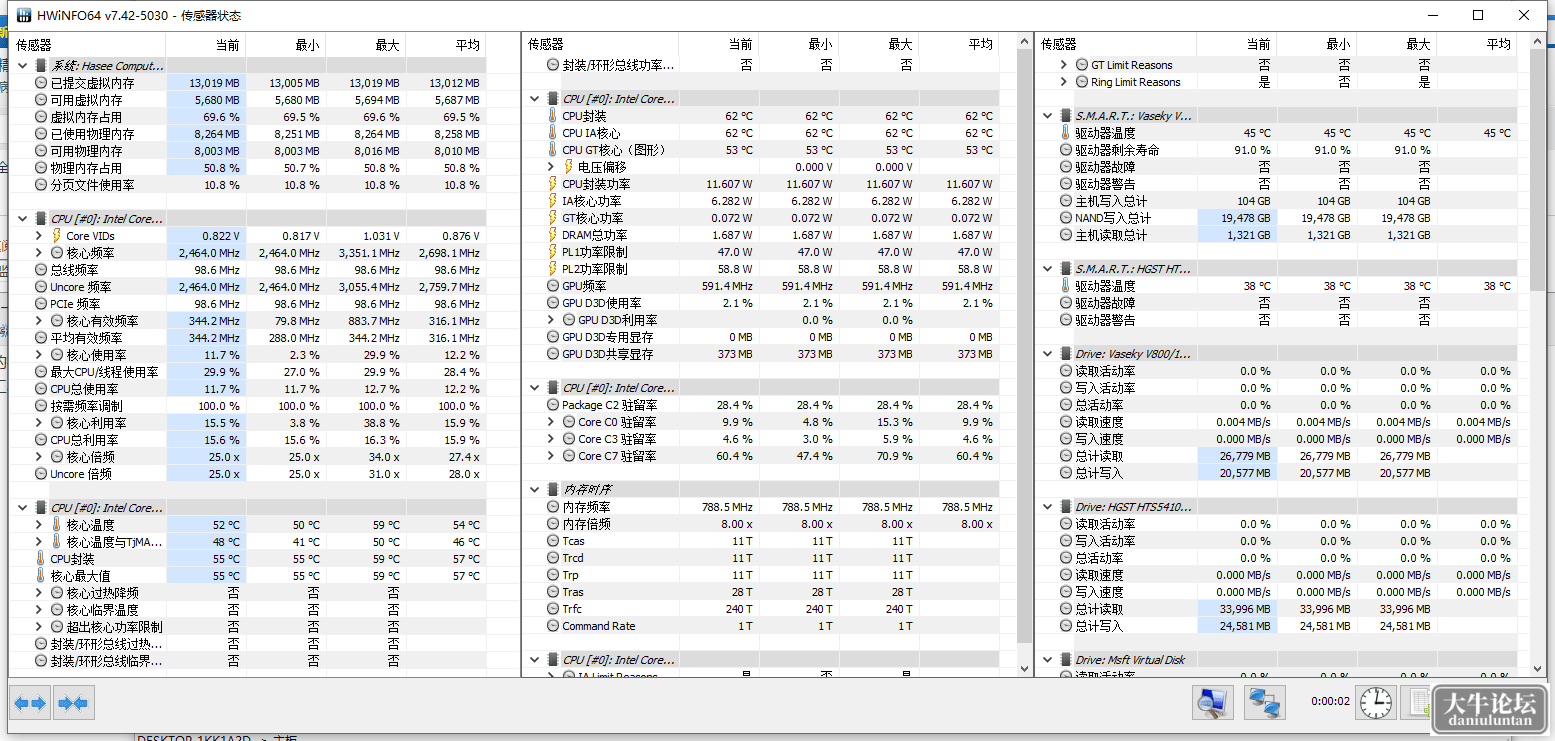
Task: Click the 当前 column header in the left panel
Action: [206, 45]
